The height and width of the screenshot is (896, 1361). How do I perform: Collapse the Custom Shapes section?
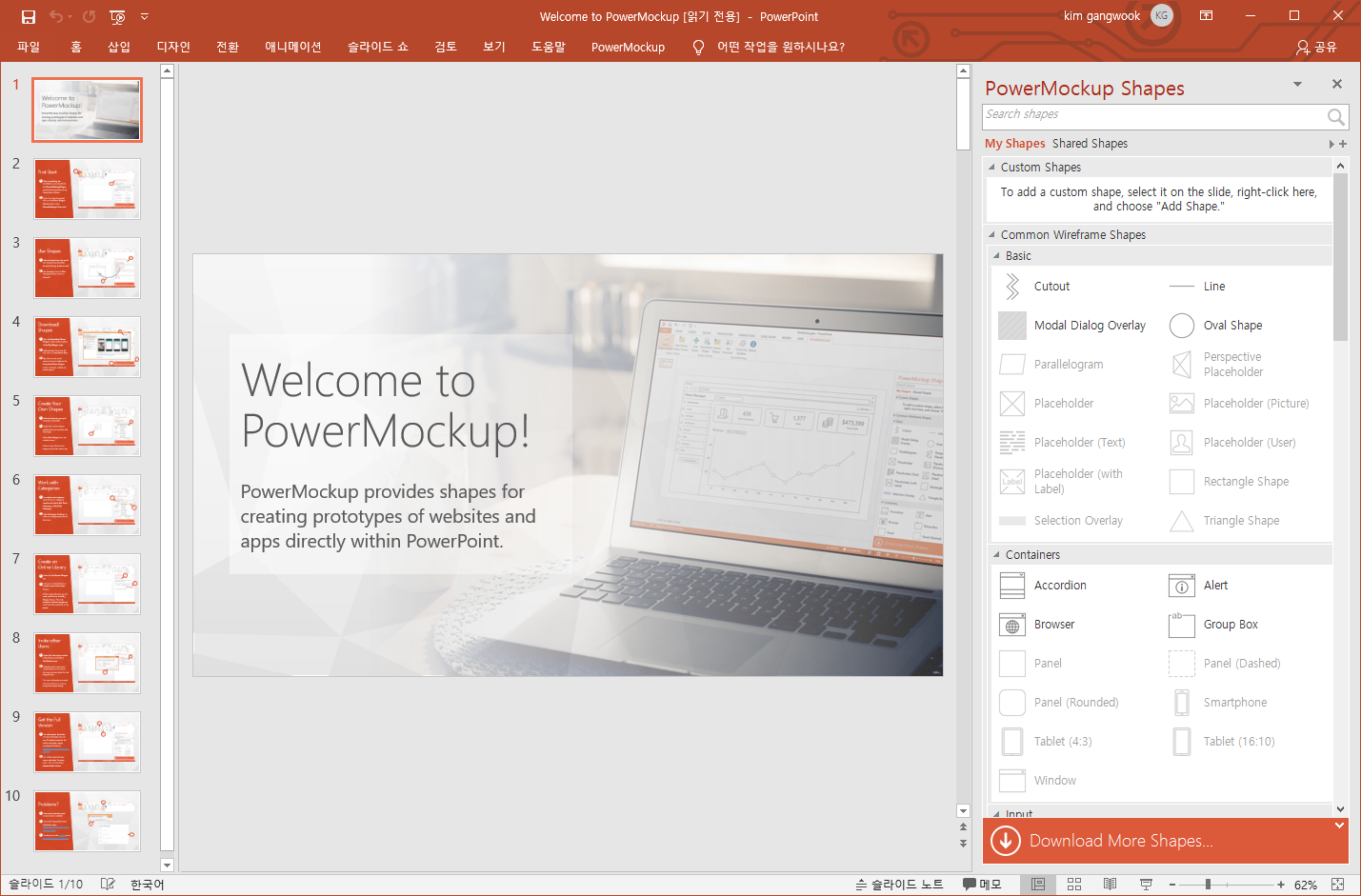pos(991,168)
